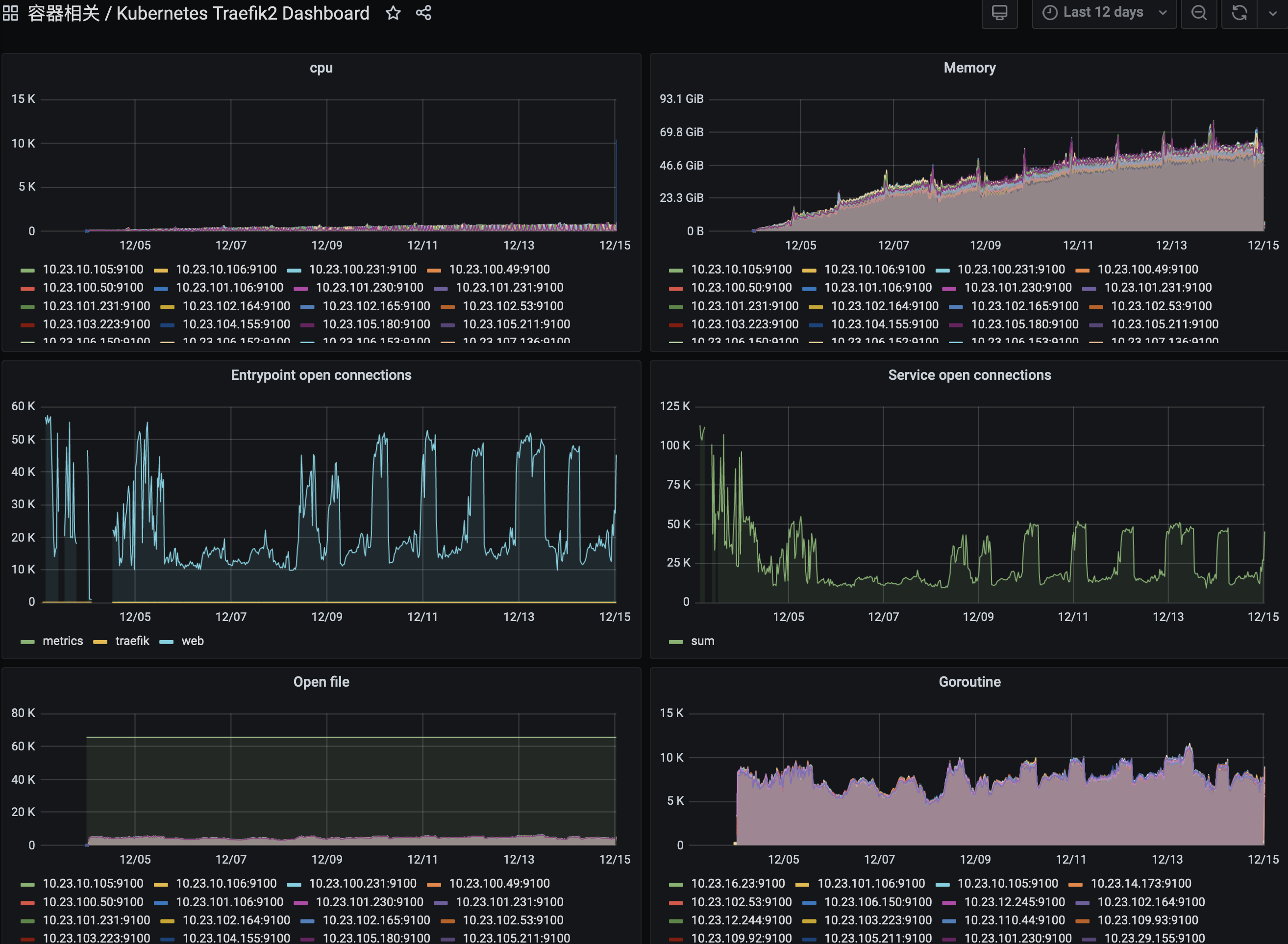
Task: Open the cpu panel title menu
Action: pyautogui.click(x=321, y=68)
